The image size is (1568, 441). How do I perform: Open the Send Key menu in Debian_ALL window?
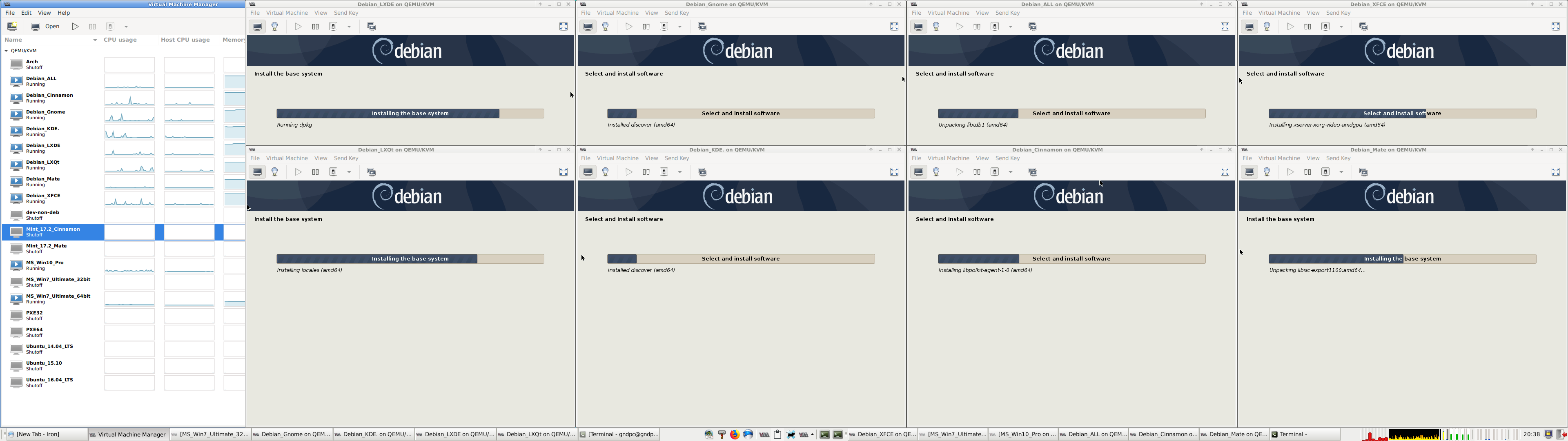(x=1007, y=13)
